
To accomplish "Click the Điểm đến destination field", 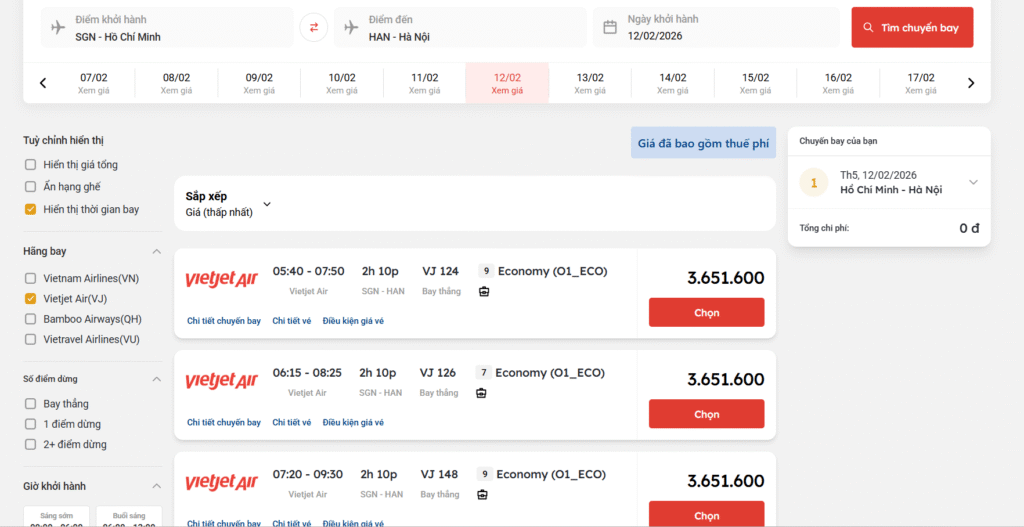I will tap(460, 28).
